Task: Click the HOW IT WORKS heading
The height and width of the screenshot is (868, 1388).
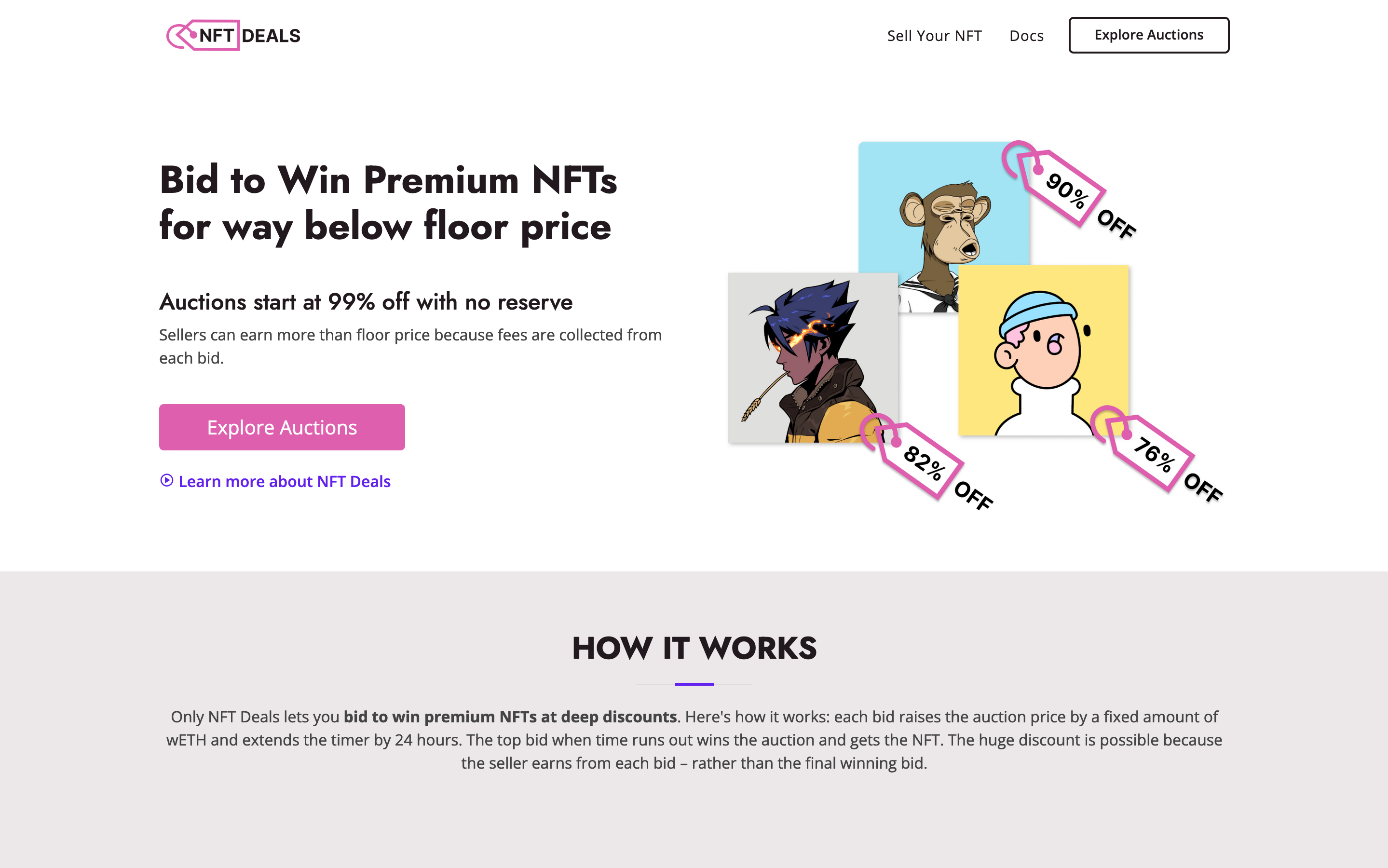Action: coord(694,649)
